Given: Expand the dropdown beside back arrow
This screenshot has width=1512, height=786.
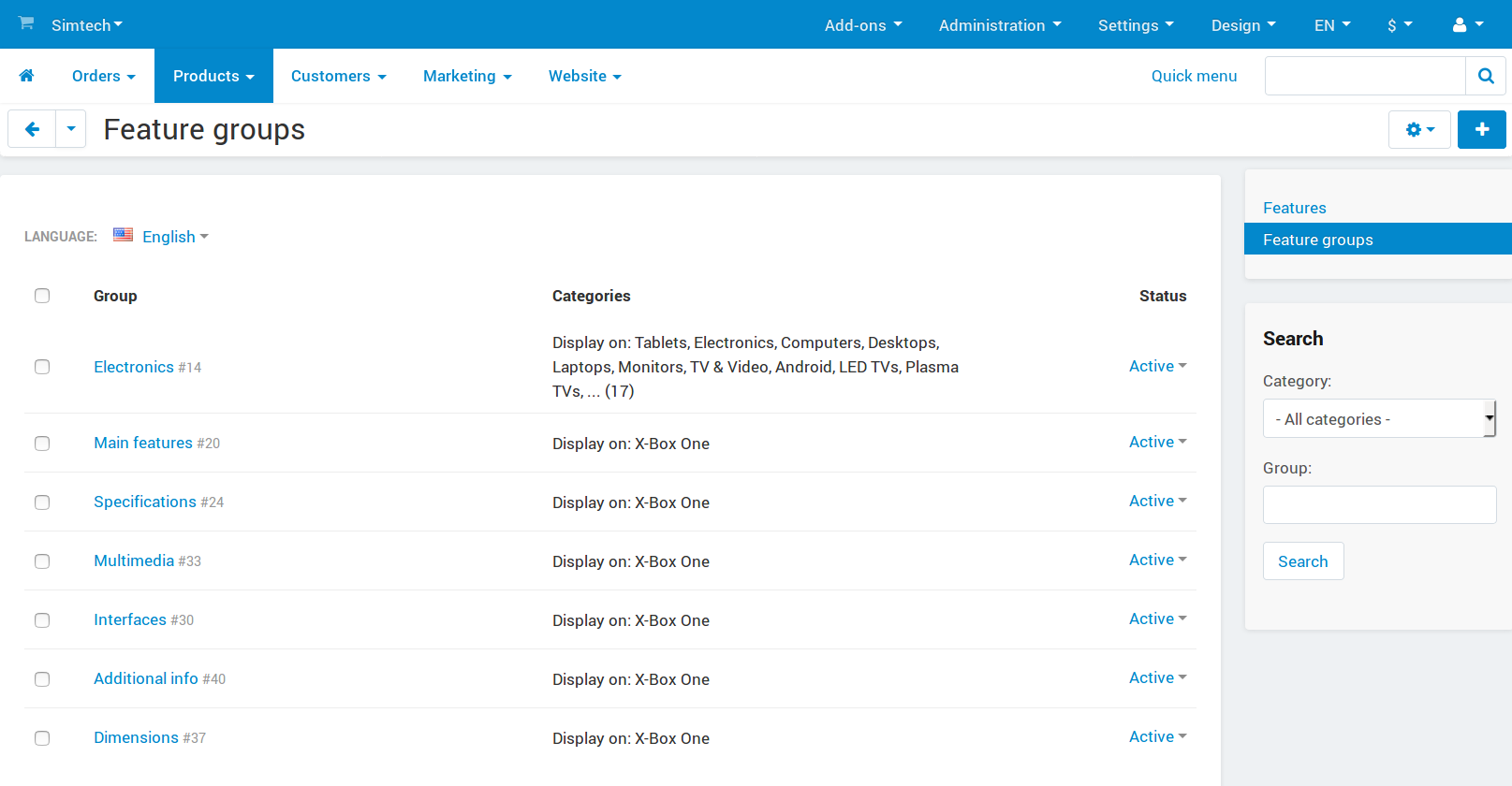Looking at the screenshot, I should [x=71, y=129].
